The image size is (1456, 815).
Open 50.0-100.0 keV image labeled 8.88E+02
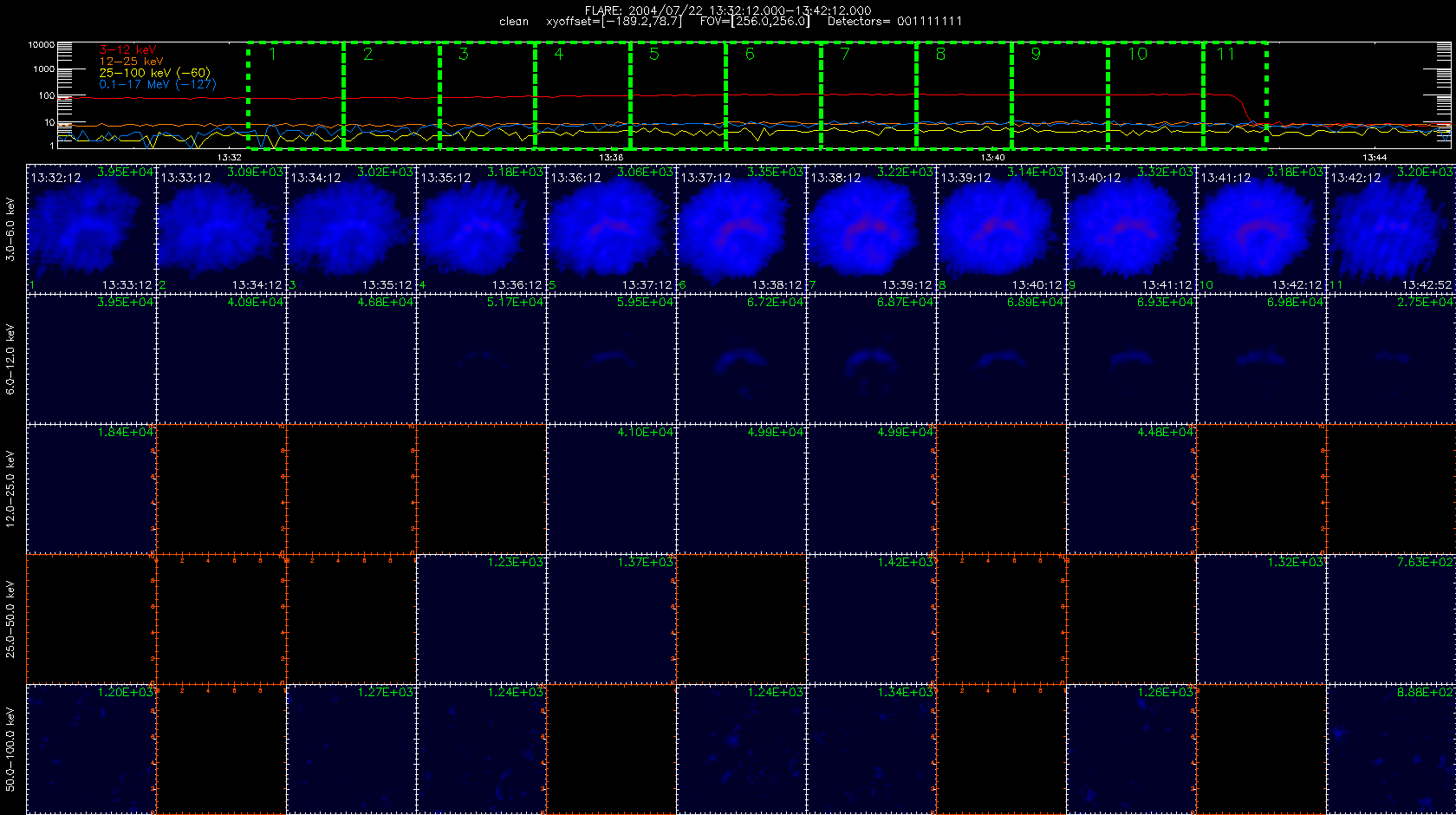click(1391, 749)
